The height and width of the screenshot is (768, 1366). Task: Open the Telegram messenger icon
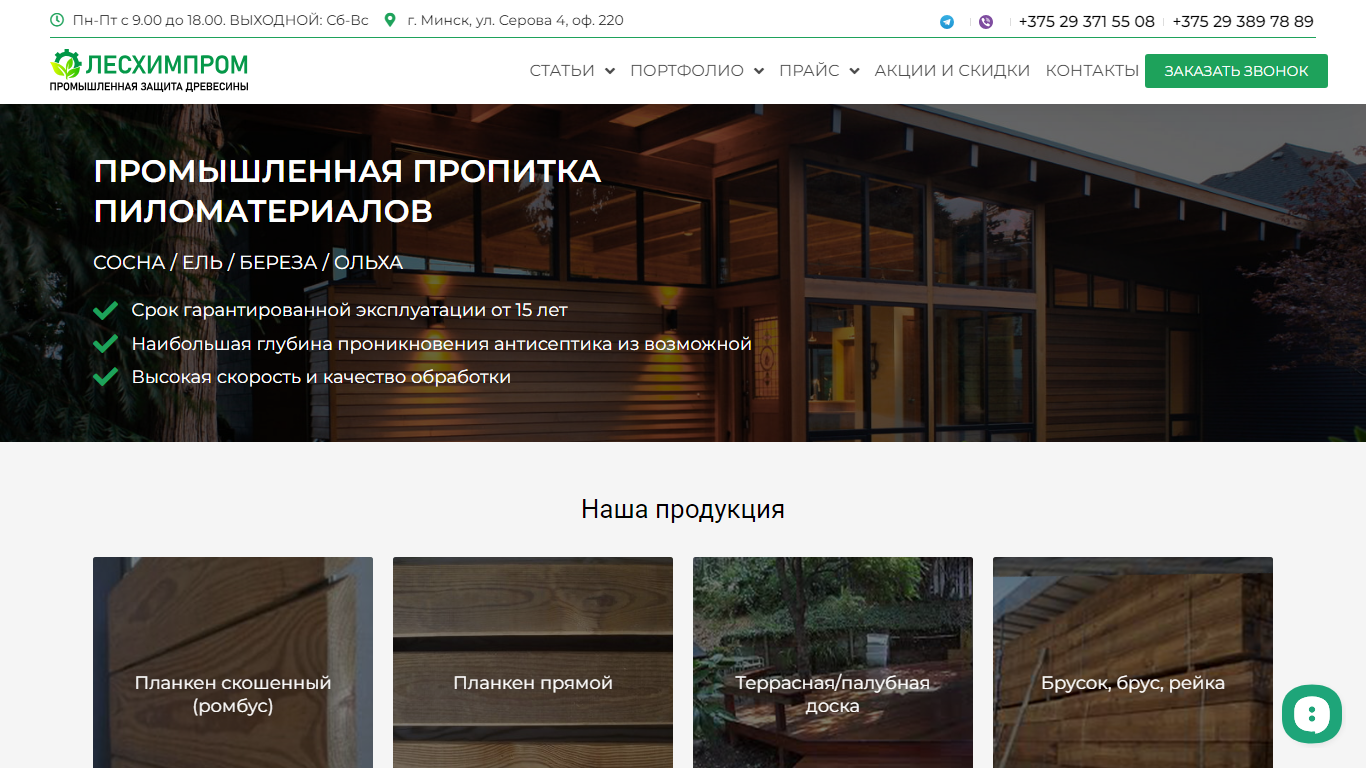tap(946, 21)
